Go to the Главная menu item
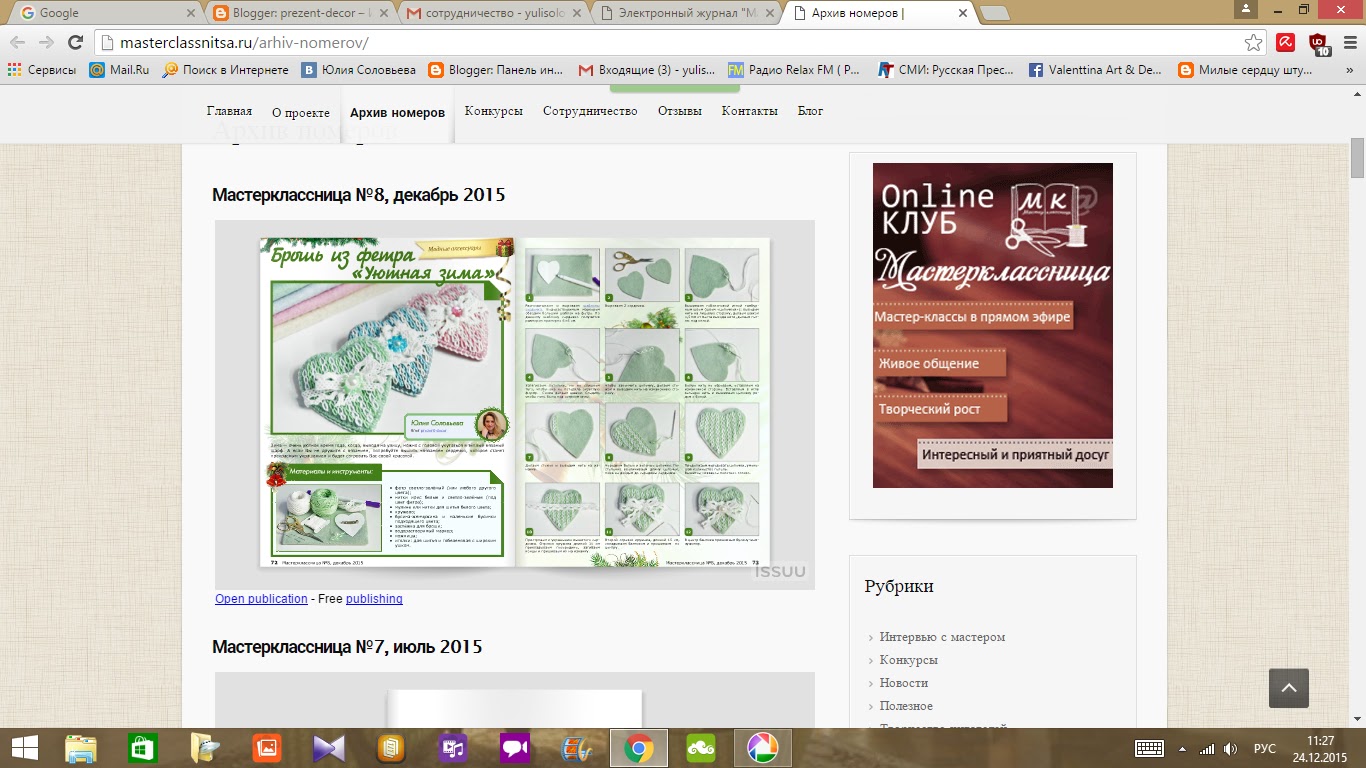Image resolution: width=1366 pixels, height=768 pixels. (229, 111)
